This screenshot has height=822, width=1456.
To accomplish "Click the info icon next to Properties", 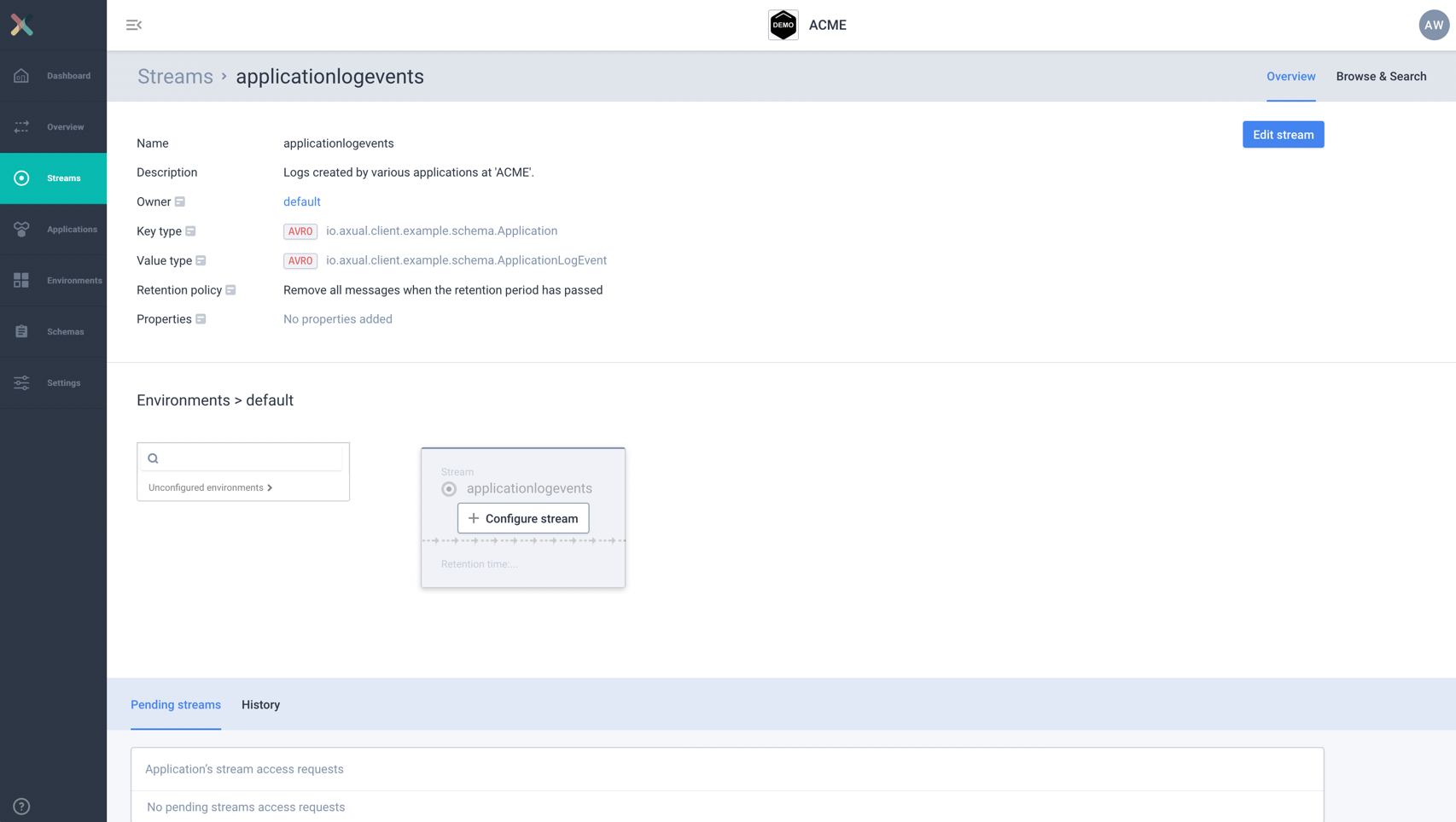I will (201, 319).
